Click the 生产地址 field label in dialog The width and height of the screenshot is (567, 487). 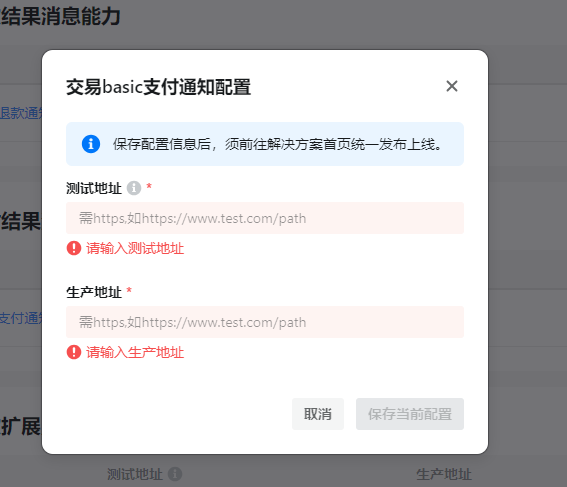[94, 292]
